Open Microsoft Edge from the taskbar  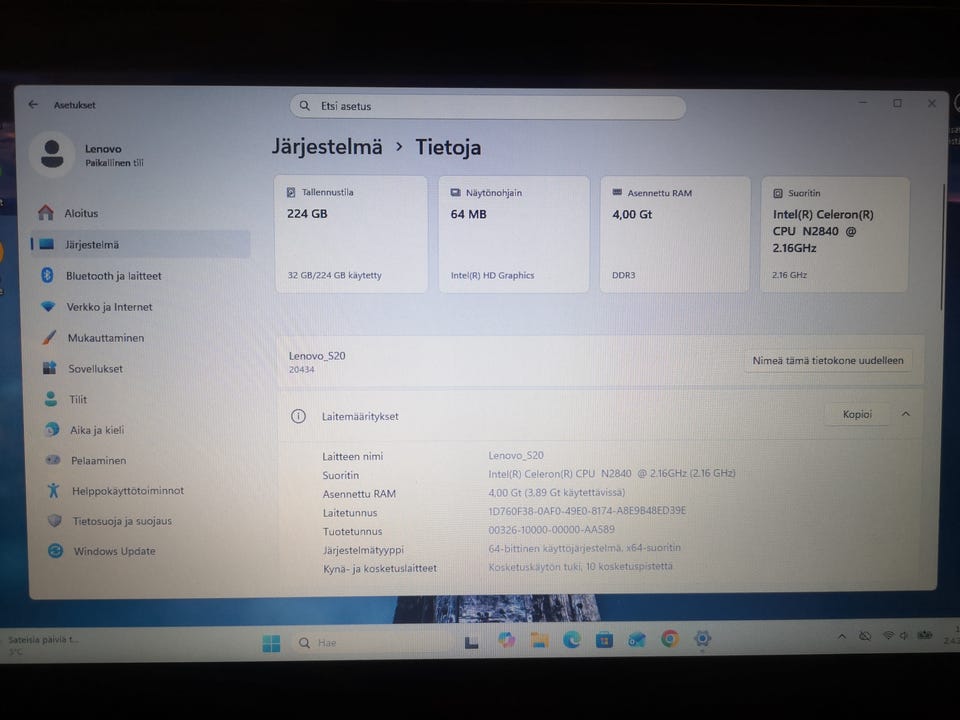coord(572,640)
